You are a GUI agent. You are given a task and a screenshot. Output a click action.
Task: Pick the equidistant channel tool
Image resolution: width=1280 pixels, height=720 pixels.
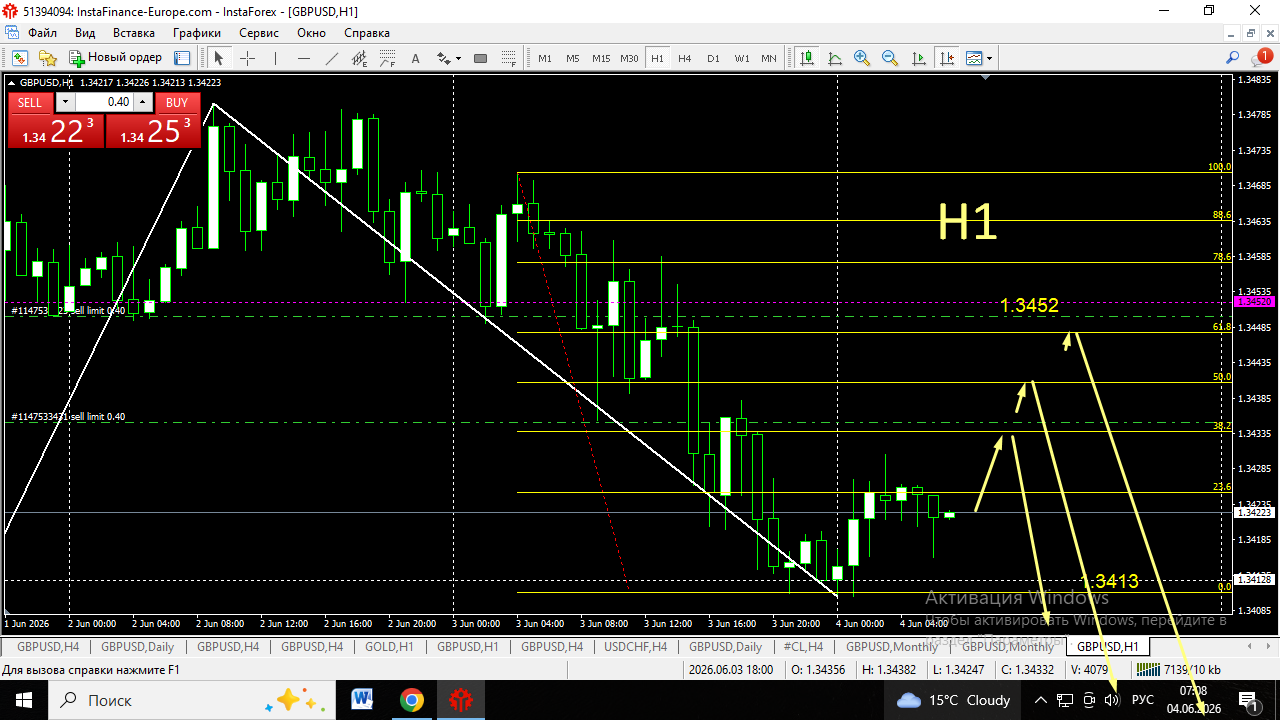click(x=360, y=58)
